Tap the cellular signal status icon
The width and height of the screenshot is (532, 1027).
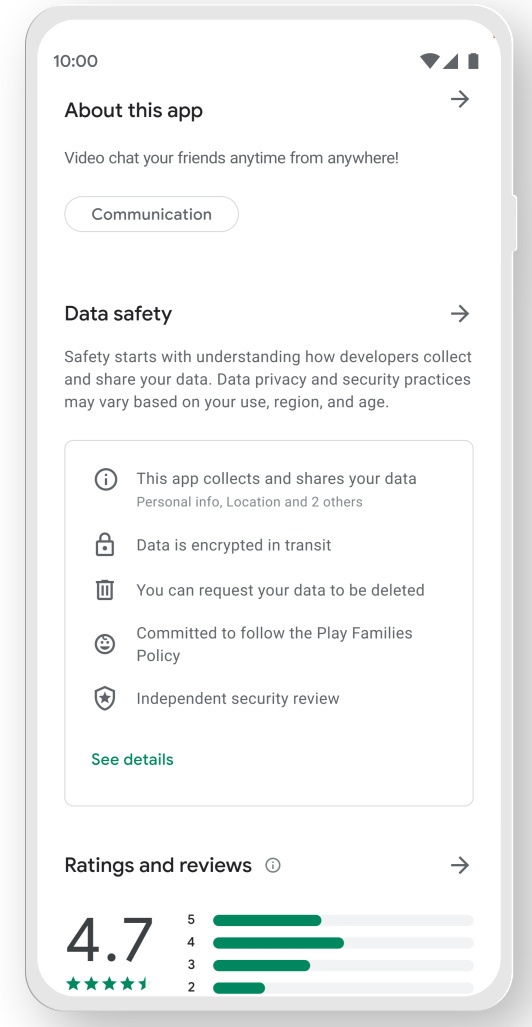[450, 62]
